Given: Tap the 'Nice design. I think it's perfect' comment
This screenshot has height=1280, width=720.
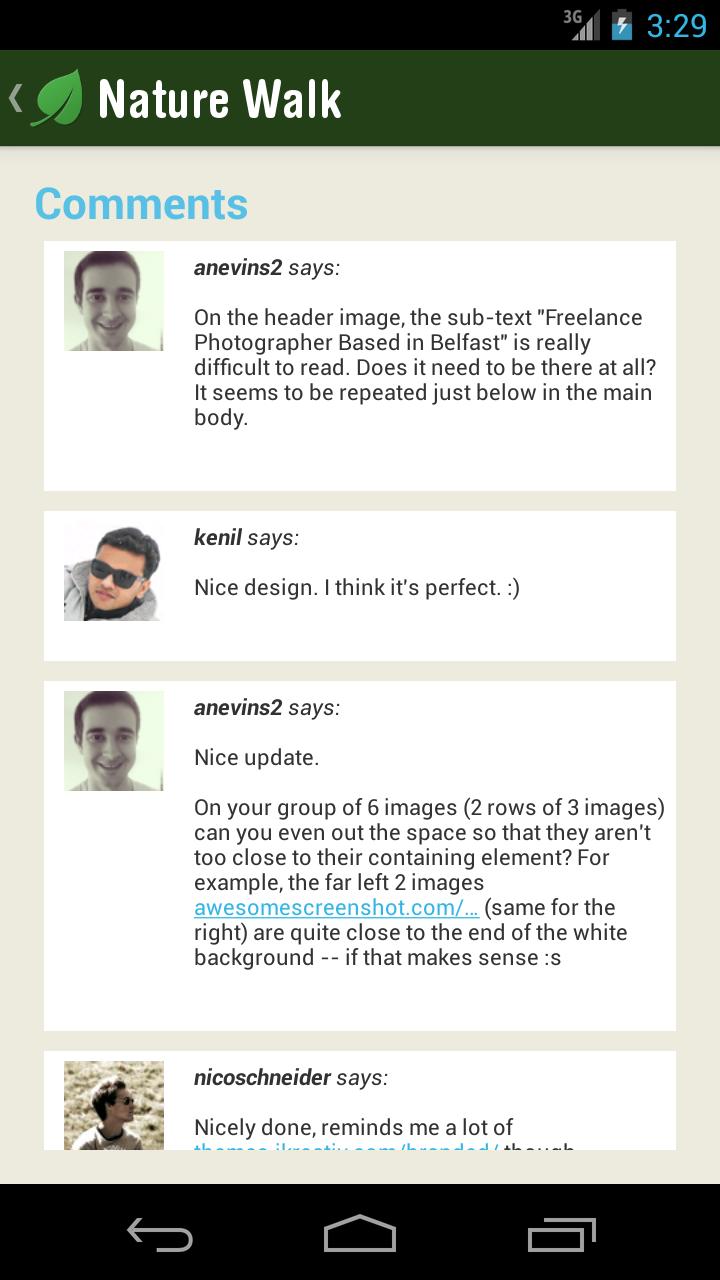Looking at the screenshot, I should point(357,588).
